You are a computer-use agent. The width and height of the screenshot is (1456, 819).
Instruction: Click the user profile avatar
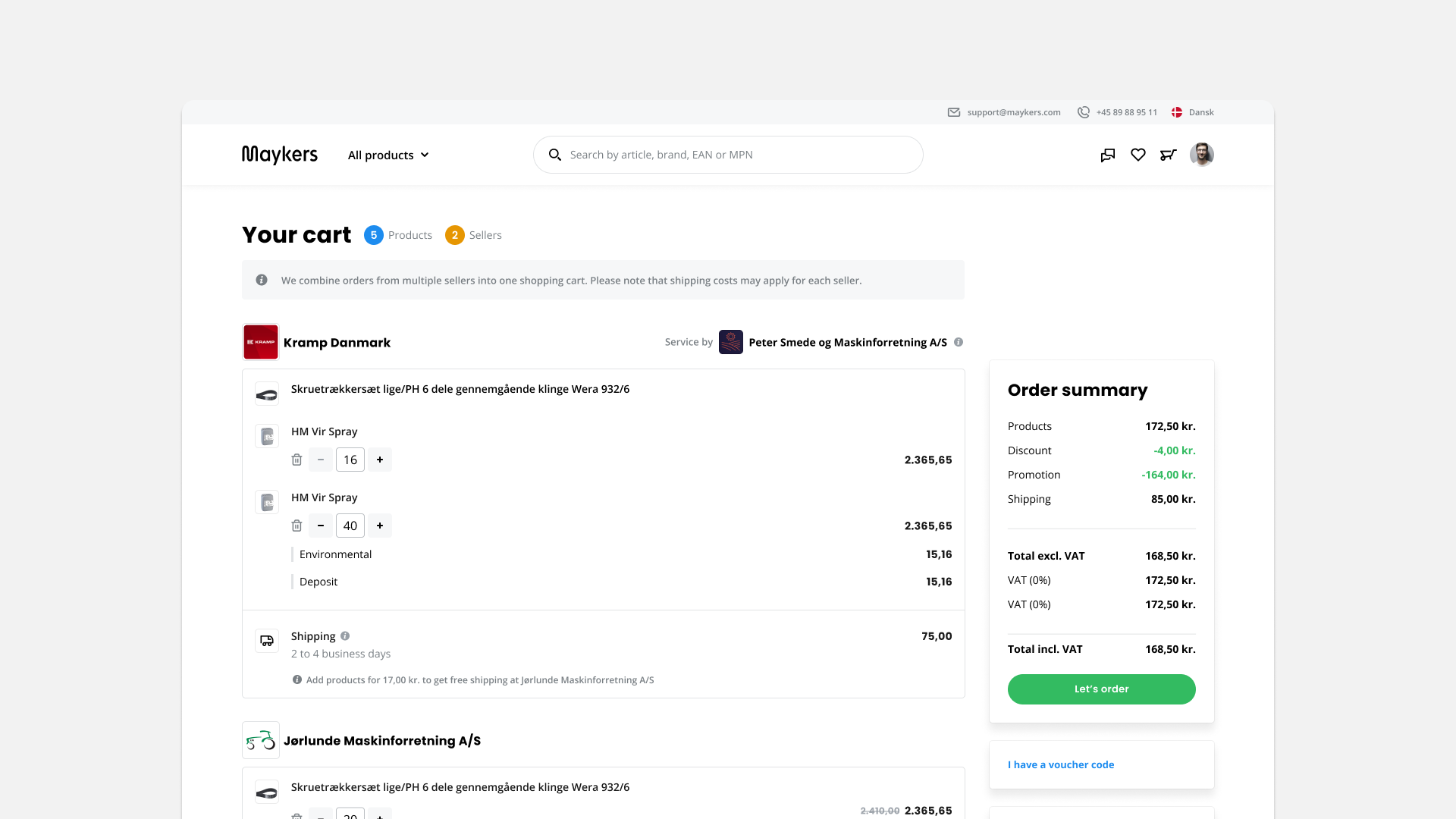point(1202,155)
